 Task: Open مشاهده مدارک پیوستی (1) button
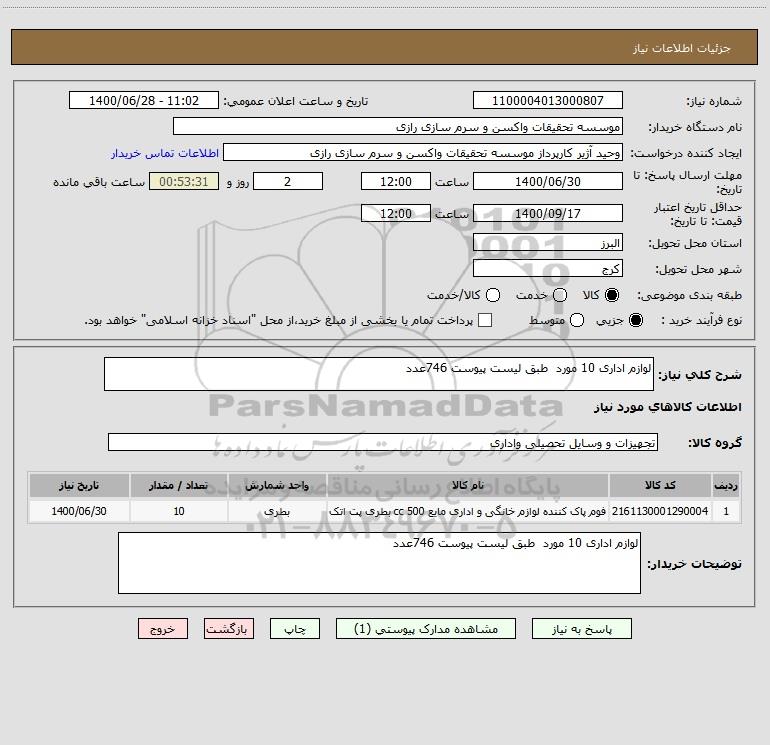[426, 629]
